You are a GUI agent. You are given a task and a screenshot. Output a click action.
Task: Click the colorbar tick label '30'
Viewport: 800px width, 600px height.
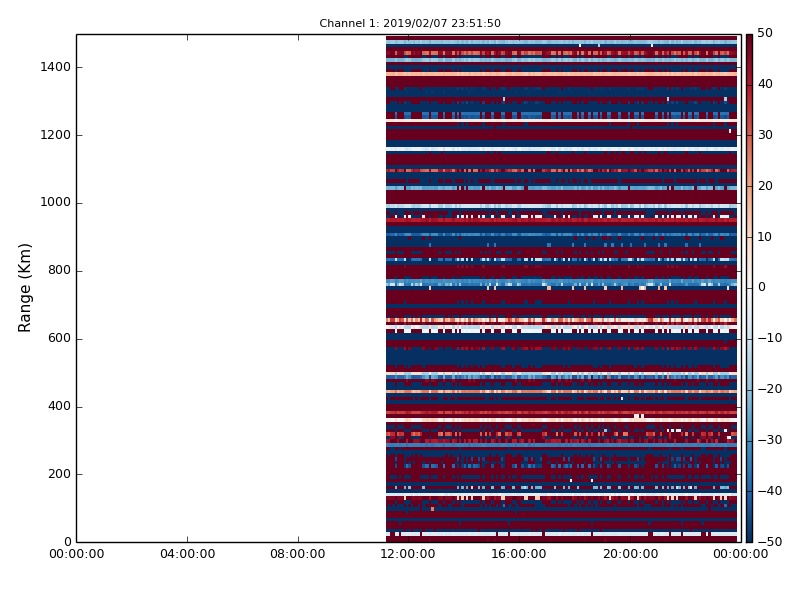click(765, 135)
